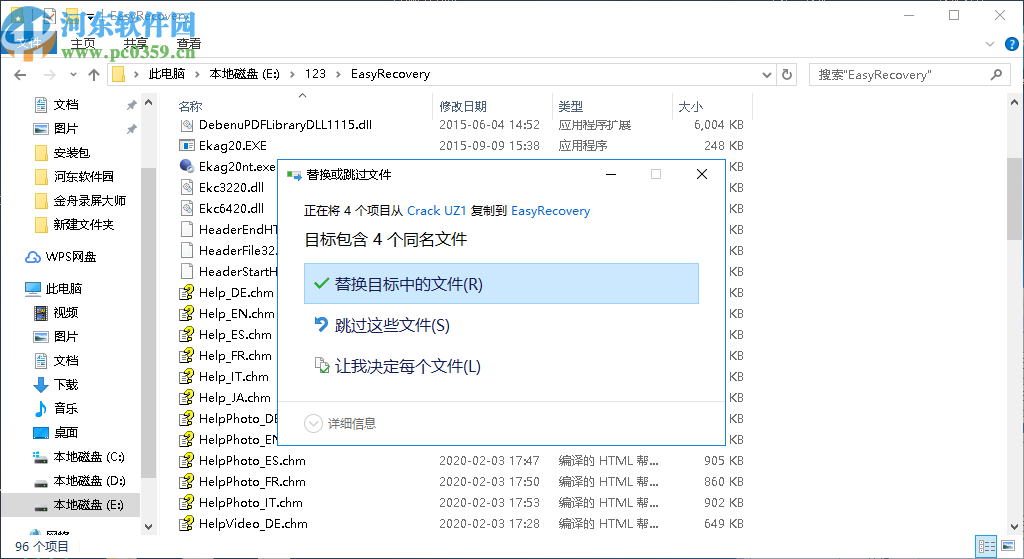Viewport: 1024px width, 559px height.
Task: Open 文档 in quick access sidebar
Action: [x=65, y=104]
